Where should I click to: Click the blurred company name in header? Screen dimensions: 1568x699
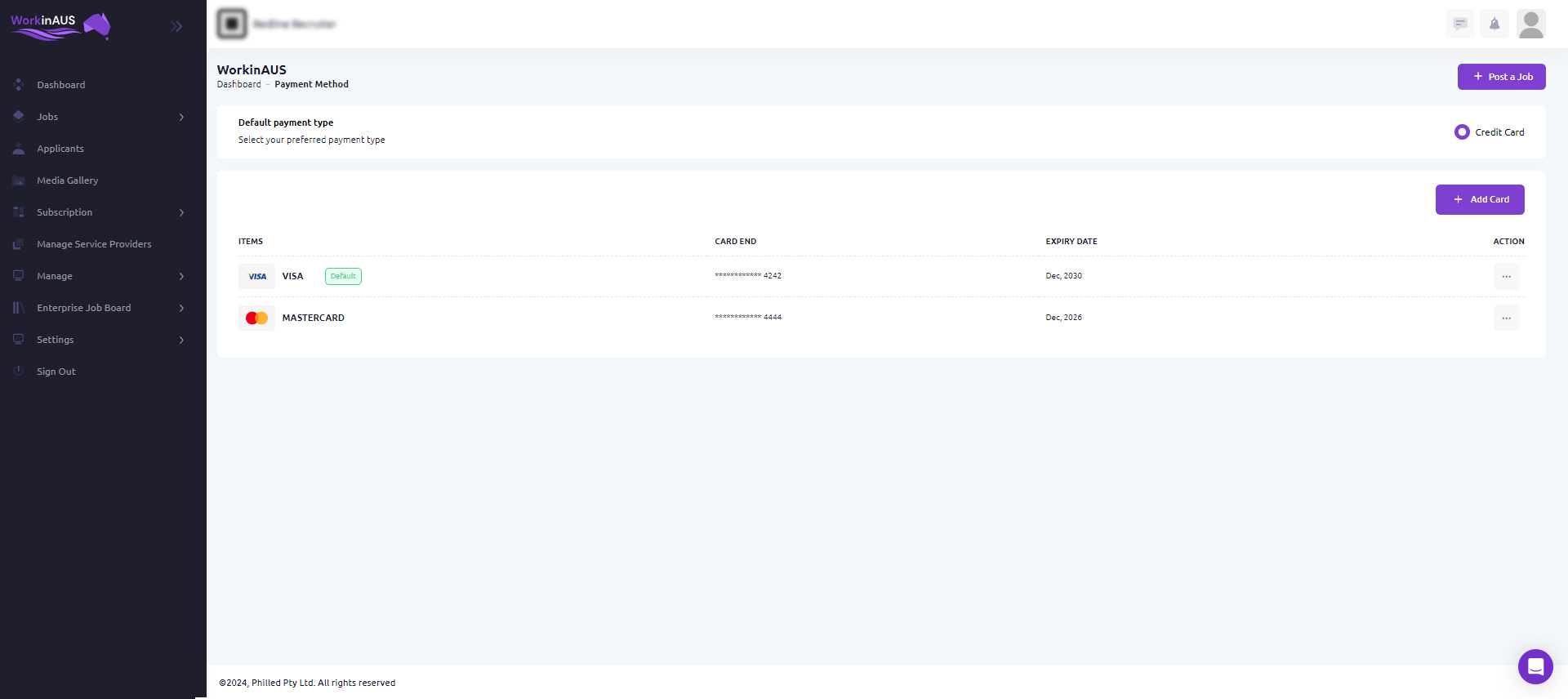pyautogui.click(x=295, y=24)
